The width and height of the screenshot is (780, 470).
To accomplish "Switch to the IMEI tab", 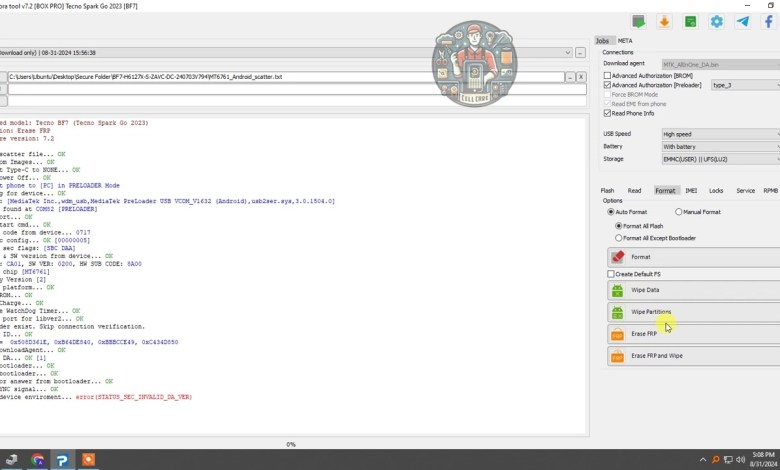I will [691, 190].
